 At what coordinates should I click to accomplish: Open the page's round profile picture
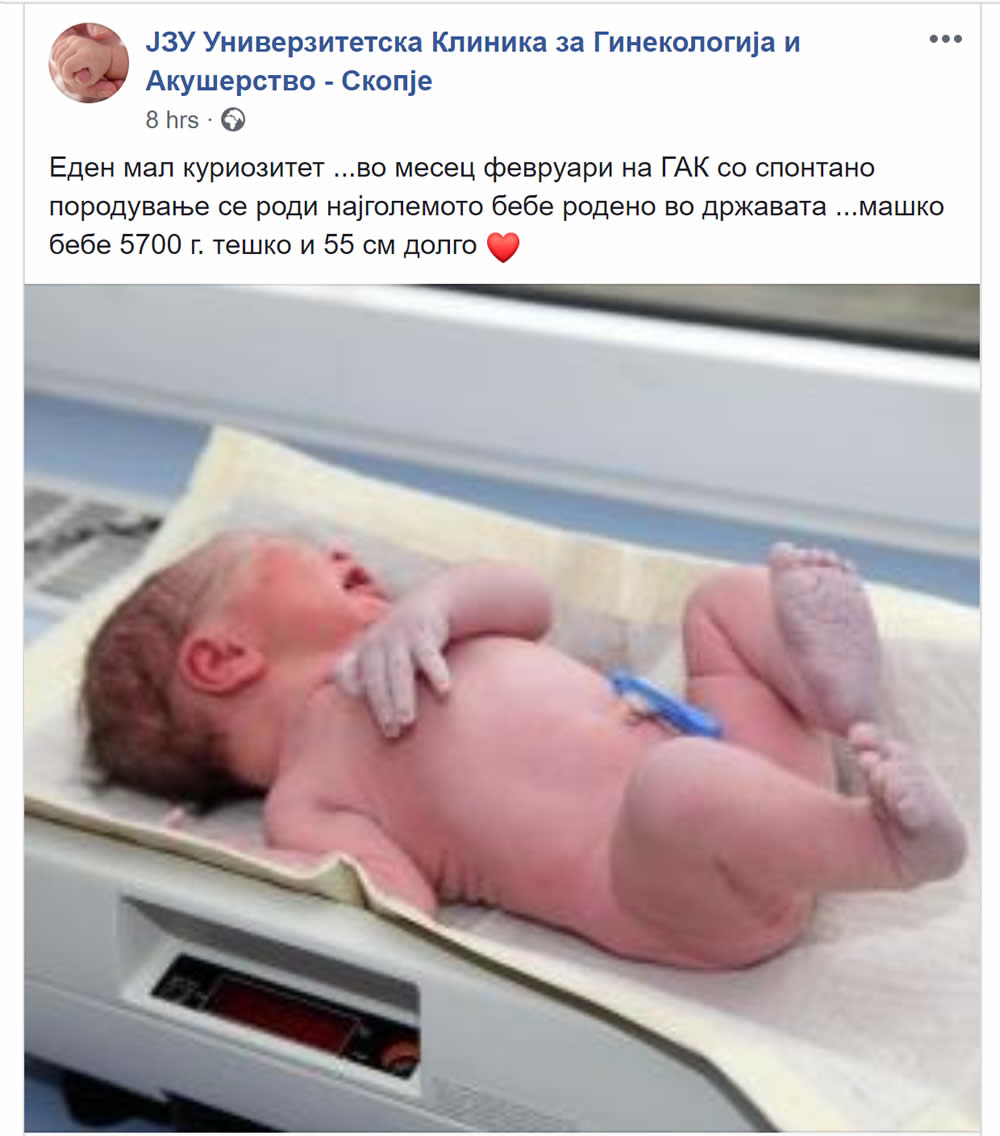(x=88, y=62)
